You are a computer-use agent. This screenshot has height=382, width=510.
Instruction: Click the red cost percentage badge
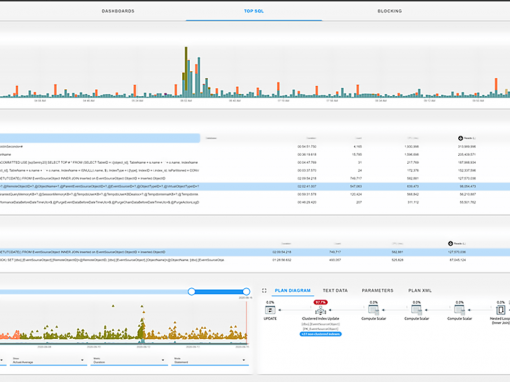[x=320, y=302]
